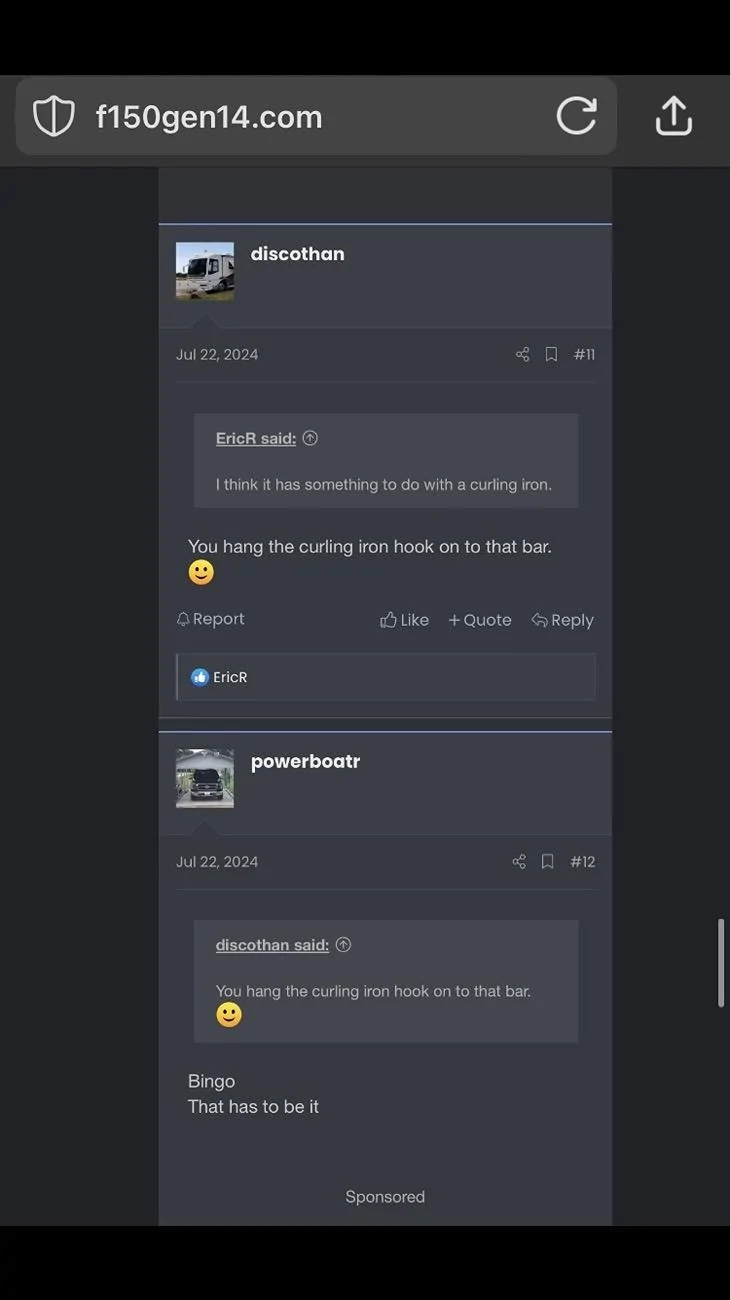Viewport: 730px width, 1300px height.
Task: Open the f150gen14.com address field
Action: click(x=316, y=116)
